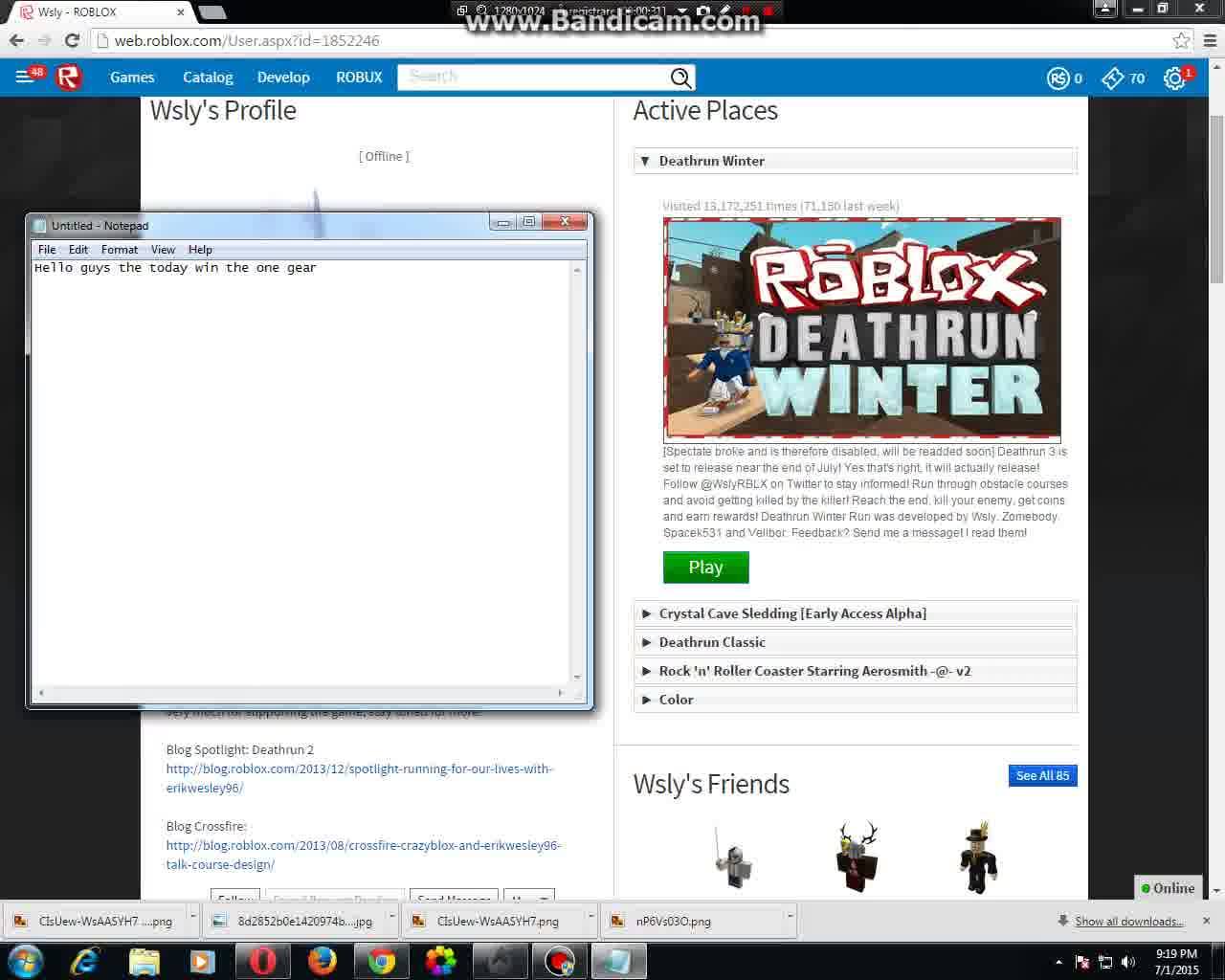The width and height of the screenshot is (1225, 980).
Task: Close the Chrome downloads bar
Action: (1206, 921)
